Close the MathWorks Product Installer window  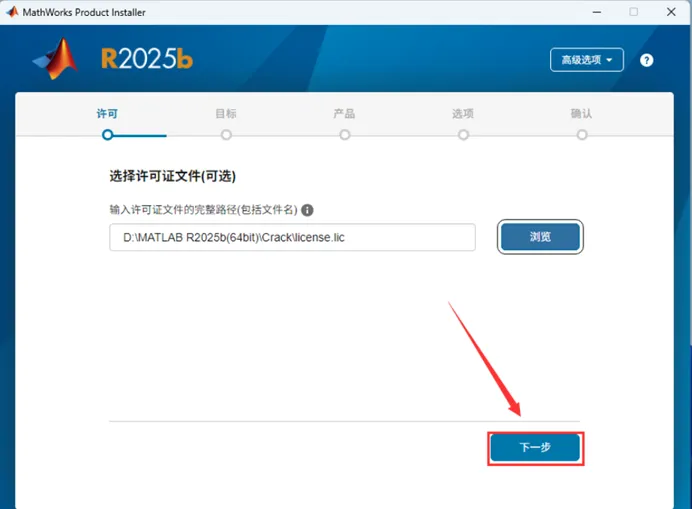pyautogui.click(x=671, y=12)
